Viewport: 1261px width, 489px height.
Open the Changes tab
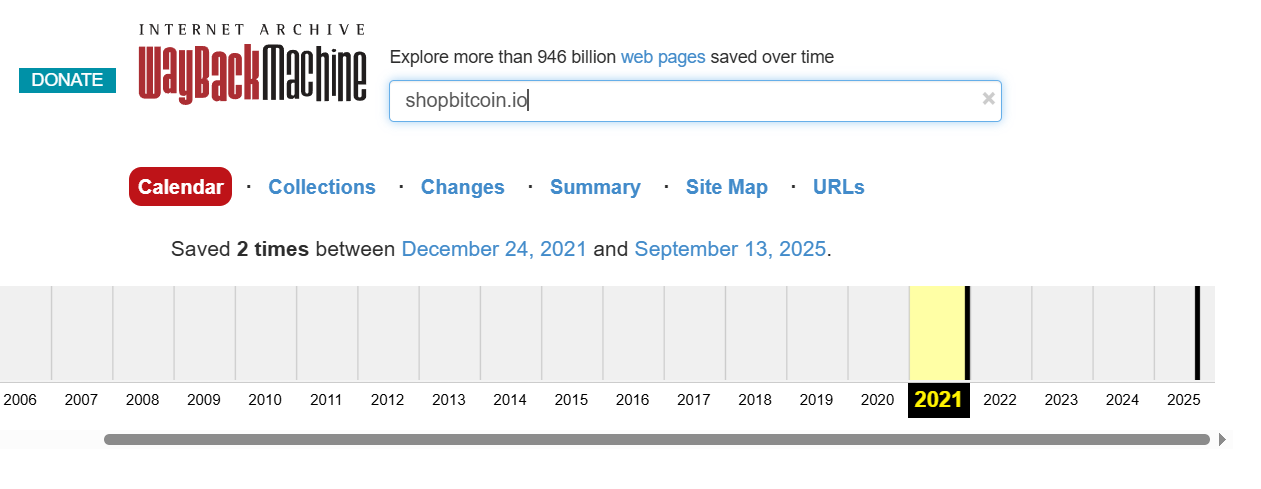pos(462,187)
